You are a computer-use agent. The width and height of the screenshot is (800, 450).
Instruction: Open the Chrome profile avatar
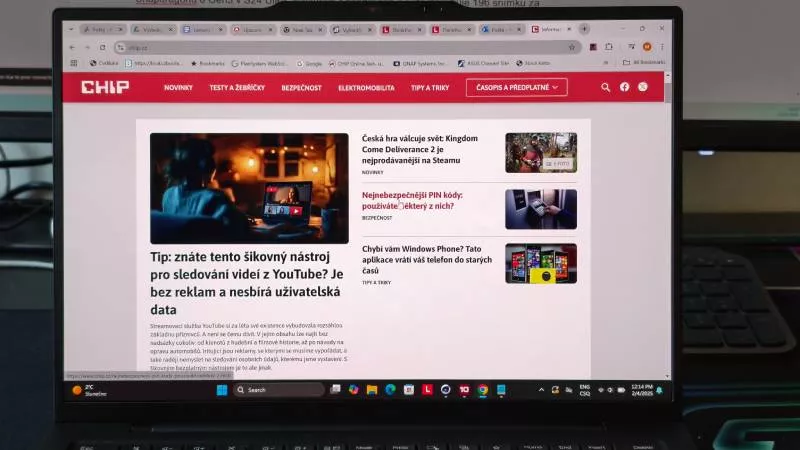click(x=646, y=47)
